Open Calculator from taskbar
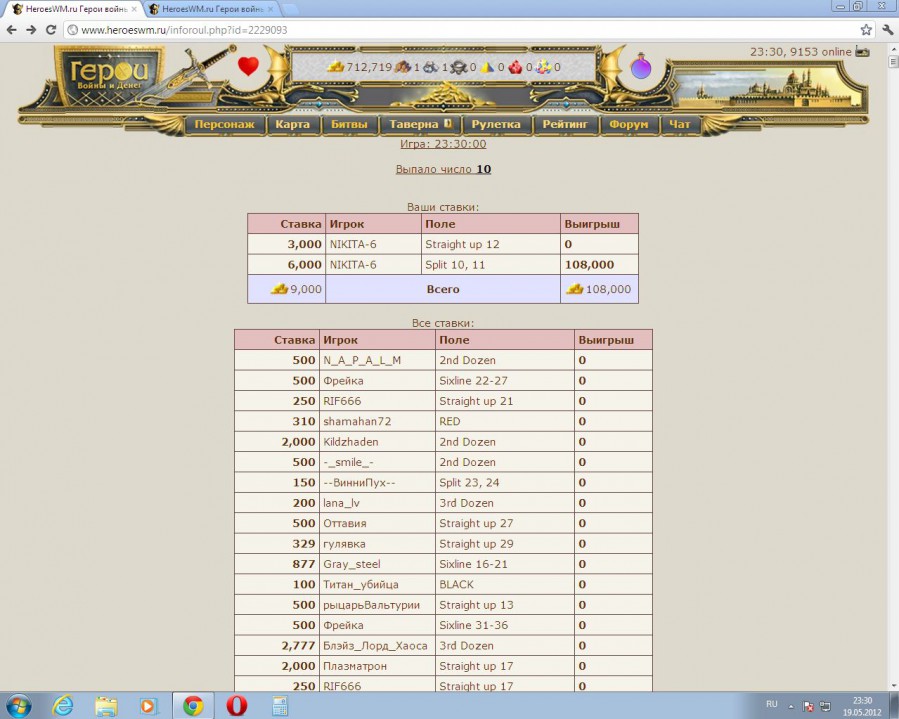Viewport: 899px width, 719px height. [280, 706]
